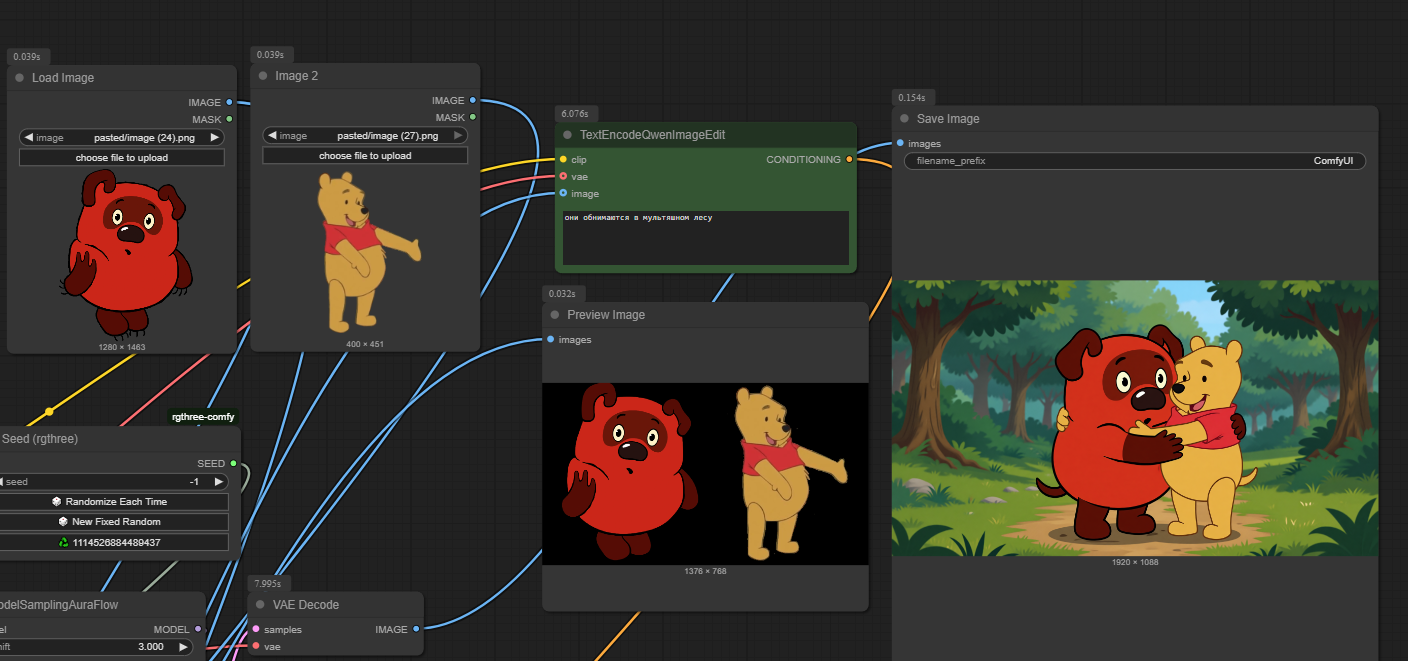This screenshot has height=661, width=1408.
Task: Collapse the TextEncodeQwenImageEdit node via title dot
Action: coord(567,135)
